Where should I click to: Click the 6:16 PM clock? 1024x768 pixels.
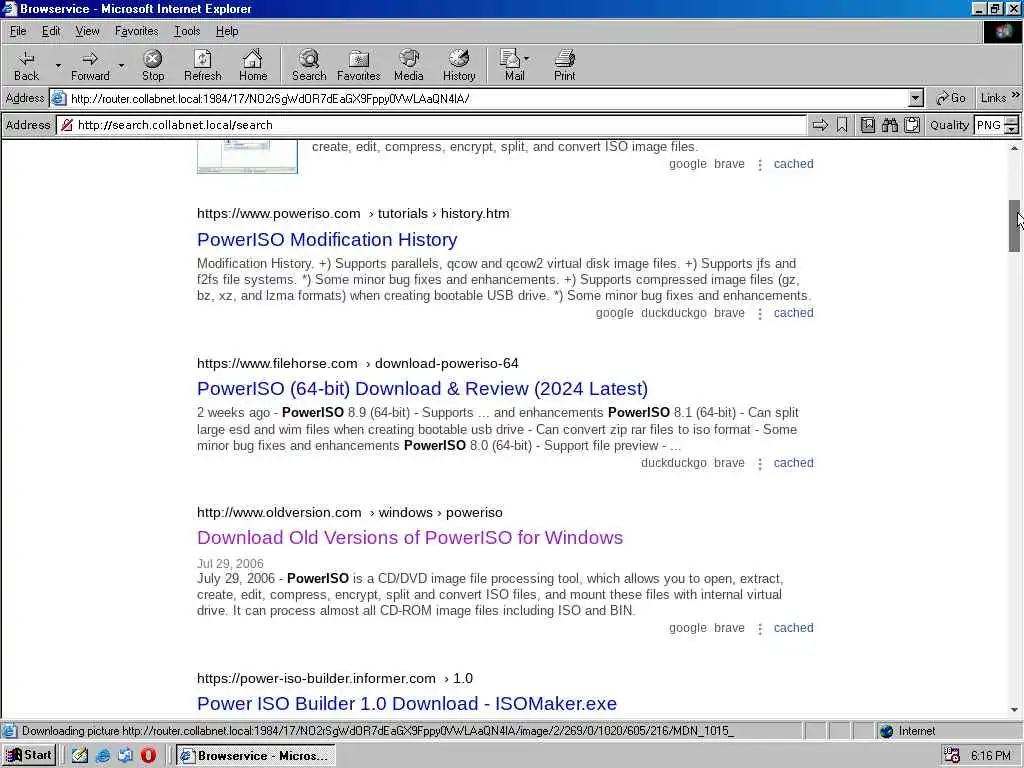point(991,756)
